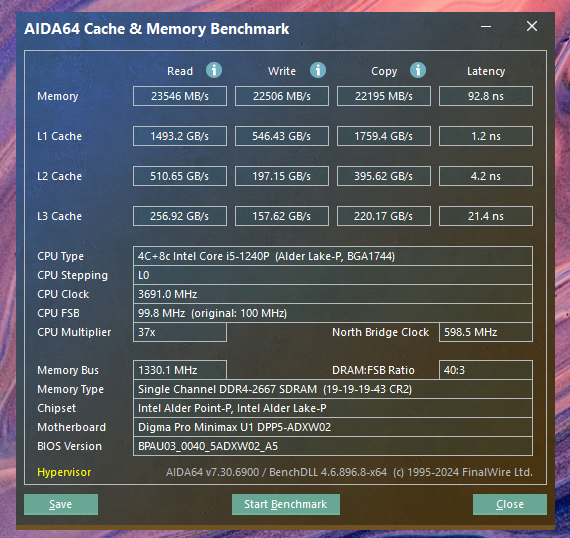This screenshot has height=538, width=570.
Task: Click the L2 Cache copy 395.62 GB/s
Action: [x=384, y=176]
